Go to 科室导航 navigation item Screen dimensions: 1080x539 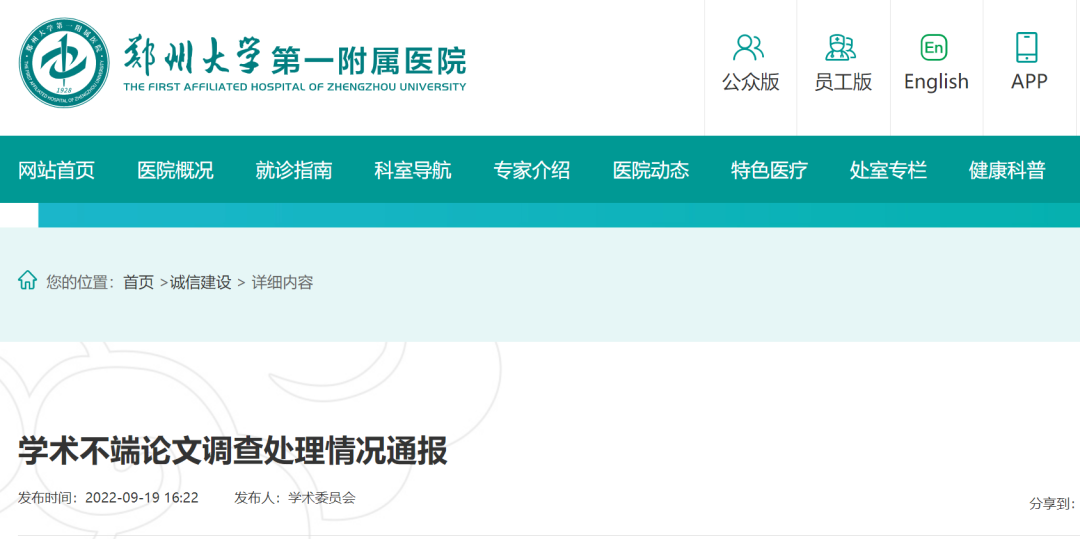click(413, 170)
